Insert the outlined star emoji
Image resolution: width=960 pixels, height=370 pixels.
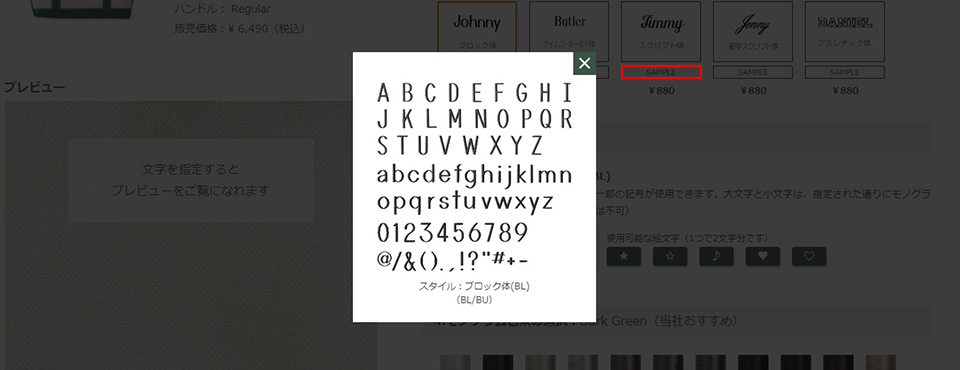point(670,257)
